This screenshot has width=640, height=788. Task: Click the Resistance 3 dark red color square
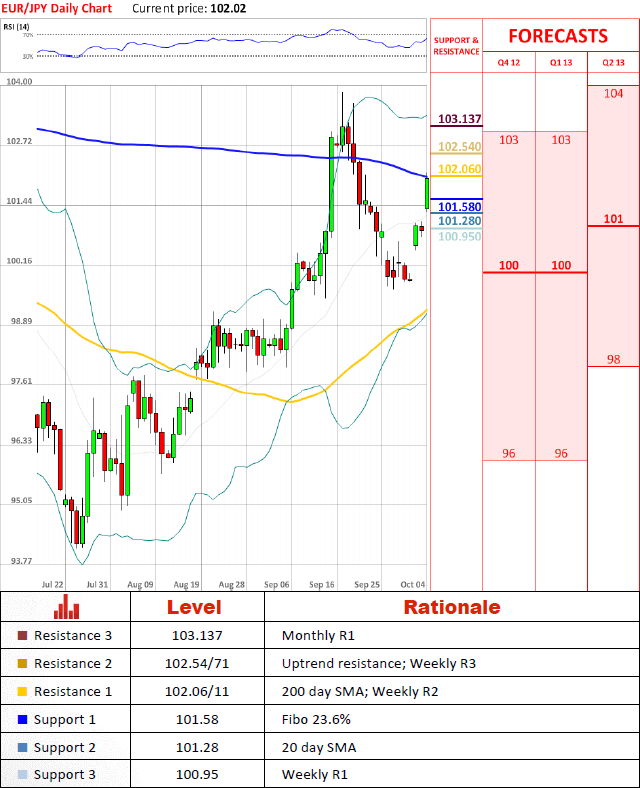click(23, 636)
